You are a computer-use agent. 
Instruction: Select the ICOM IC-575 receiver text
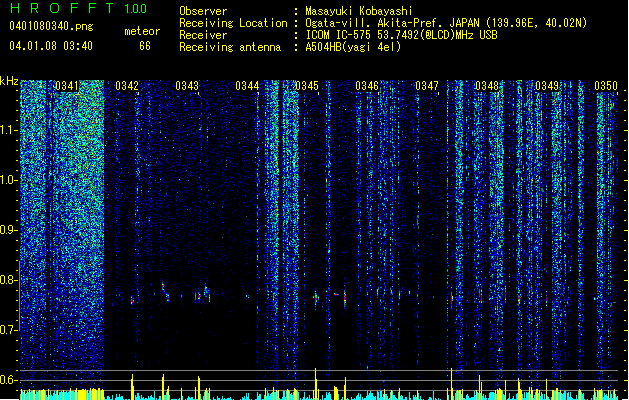(401, 35)
